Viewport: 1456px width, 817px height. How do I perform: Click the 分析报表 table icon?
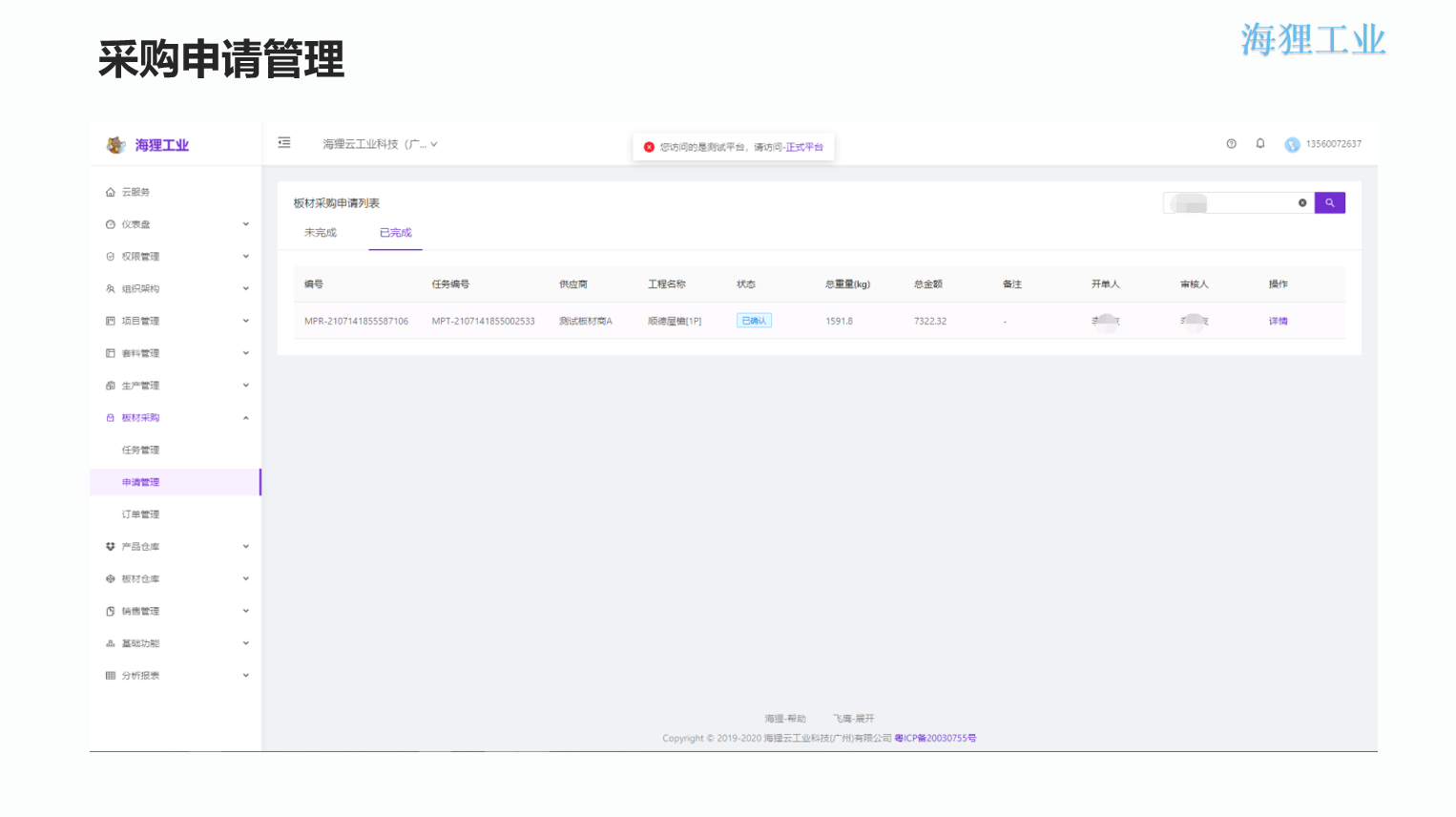click(111, 676)
